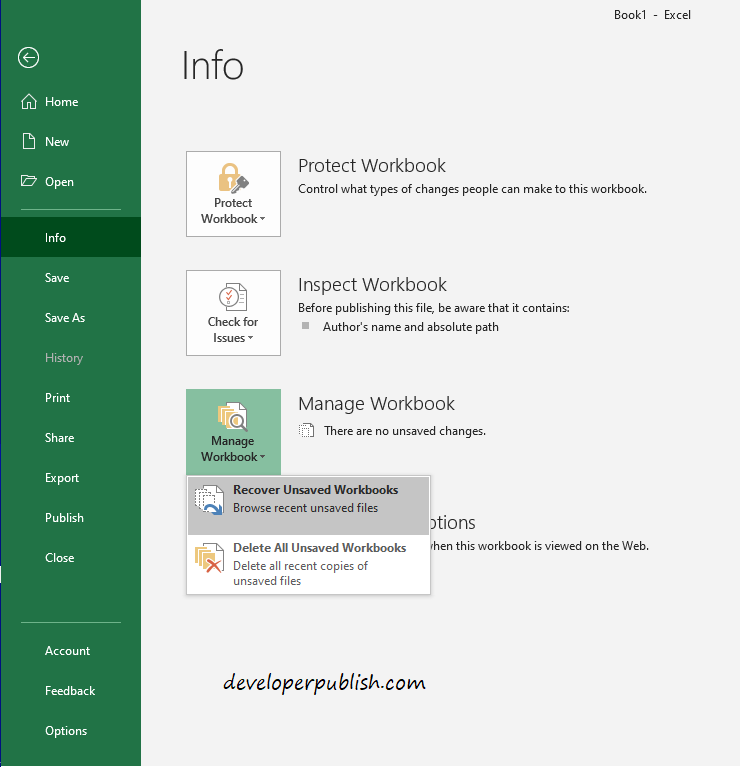Screen dimensions: 740x767
Task: Expand the Check for Issues dropdown arrow
Action: (250, 338)
